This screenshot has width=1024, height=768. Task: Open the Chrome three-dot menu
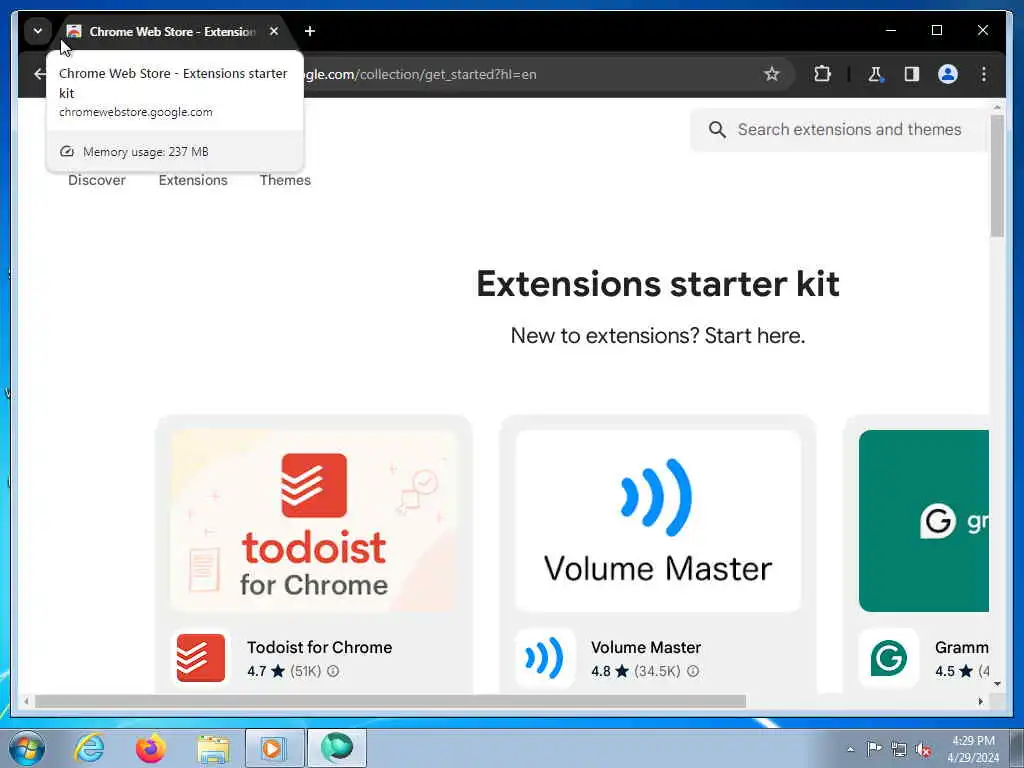[x=984, y=74]
